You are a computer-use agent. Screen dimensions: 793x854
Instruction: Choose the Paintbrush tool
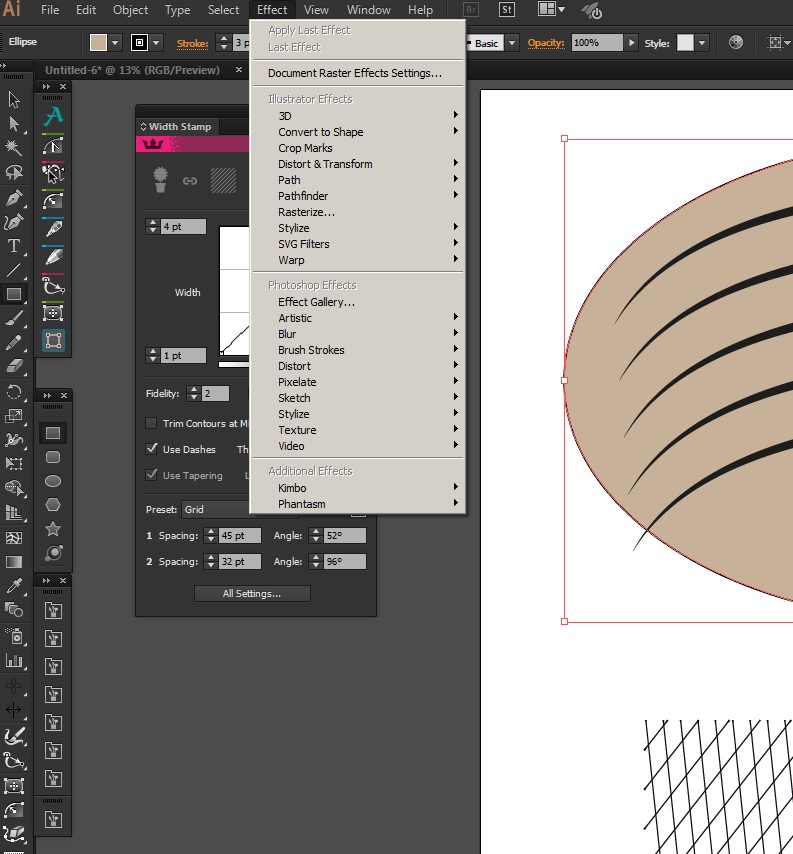tap(14, 319)
